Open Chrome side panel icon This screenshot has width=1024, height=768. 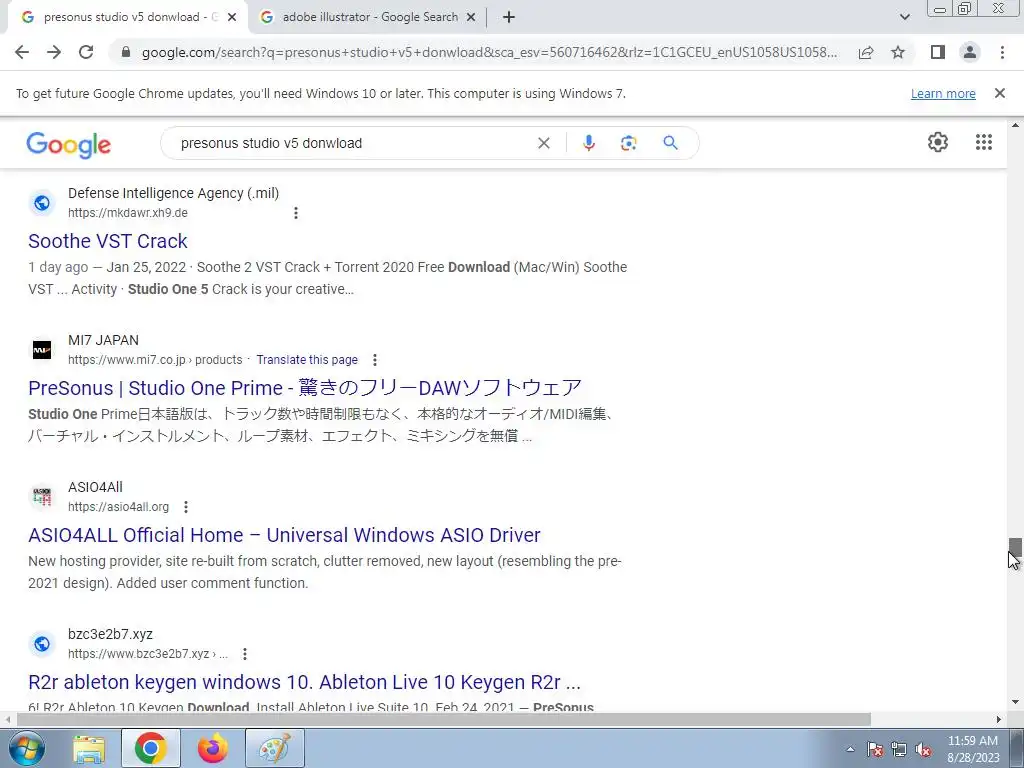pos(938,52)
